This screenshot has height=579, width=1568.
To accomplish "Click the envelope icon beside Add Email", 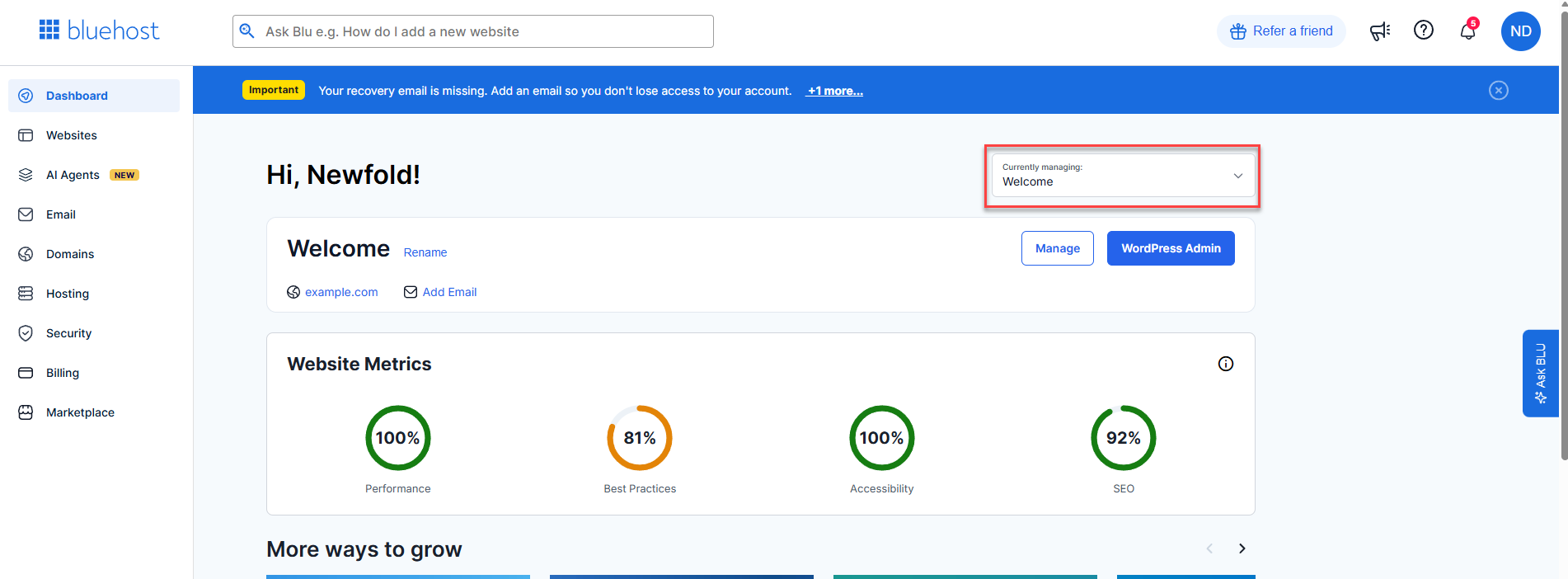I will [411, 292].
